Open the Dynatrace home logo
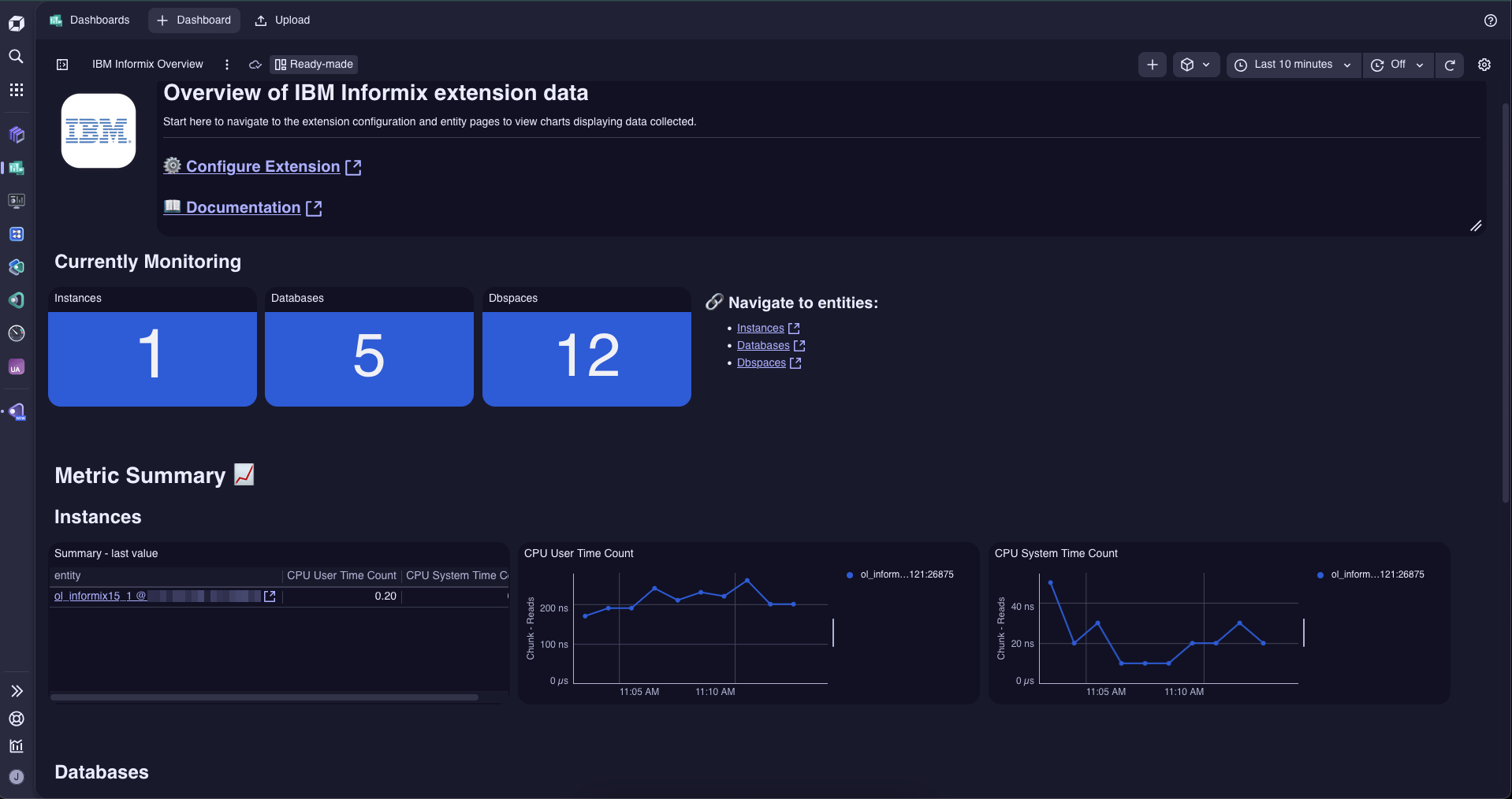 coord(17,23)
